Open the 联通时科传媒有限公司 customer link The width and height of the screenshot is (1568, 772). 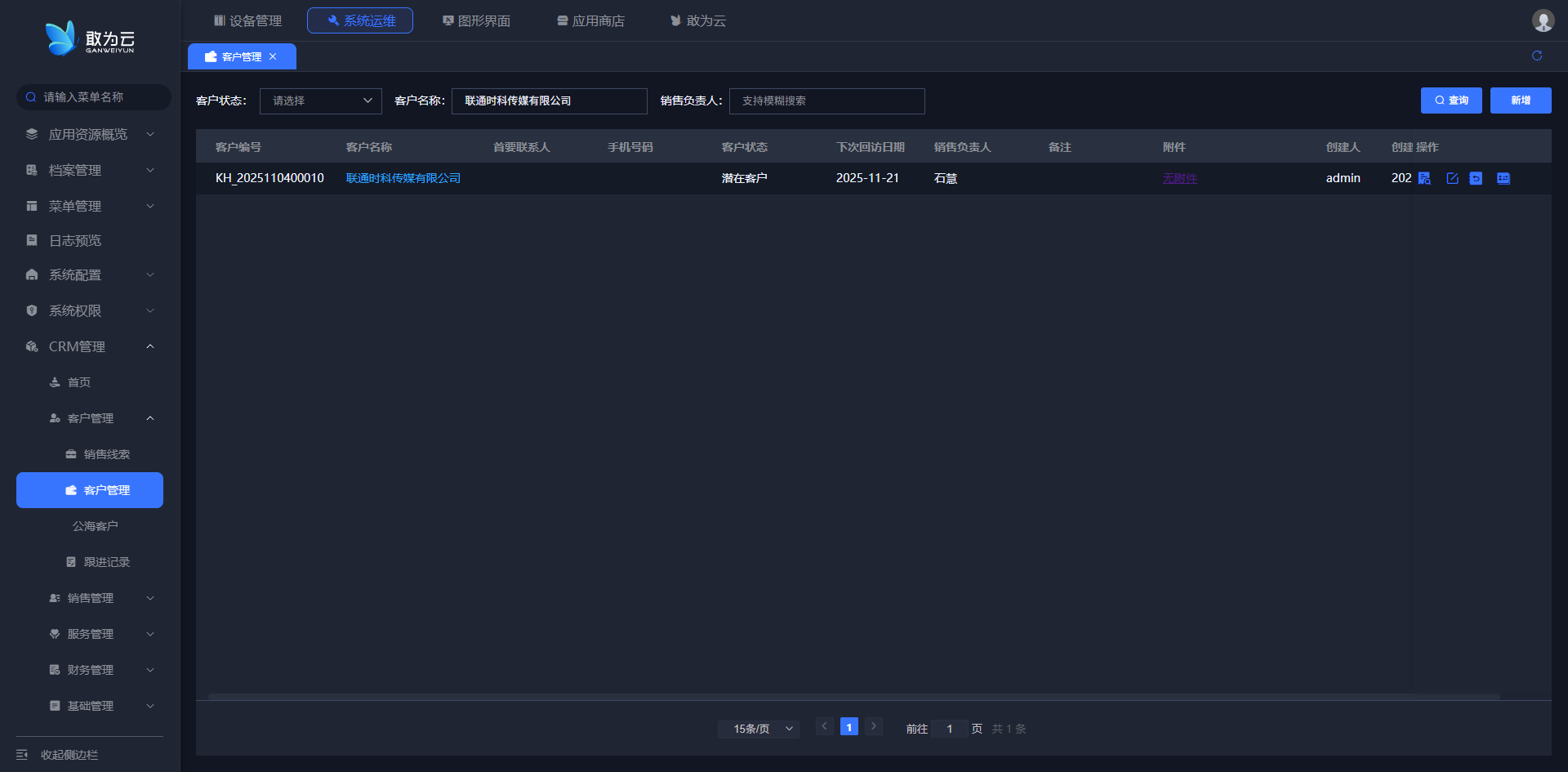403,178
